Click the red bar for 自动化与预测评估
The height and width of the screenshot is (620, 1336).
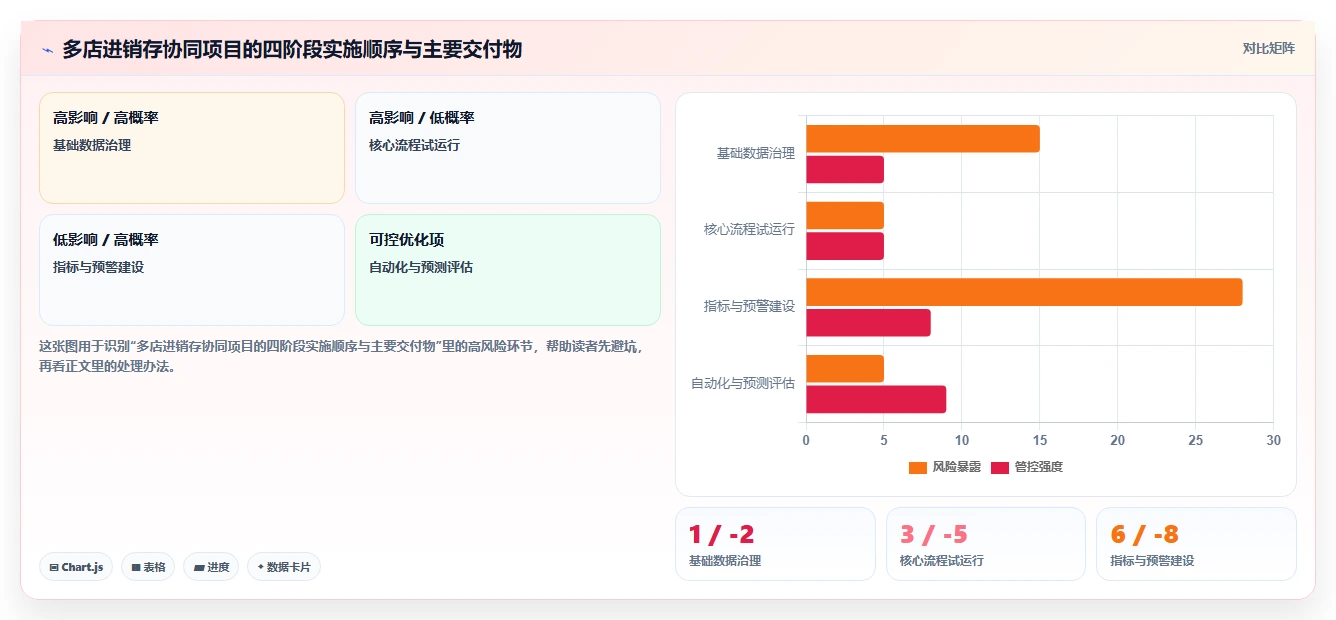876,399
